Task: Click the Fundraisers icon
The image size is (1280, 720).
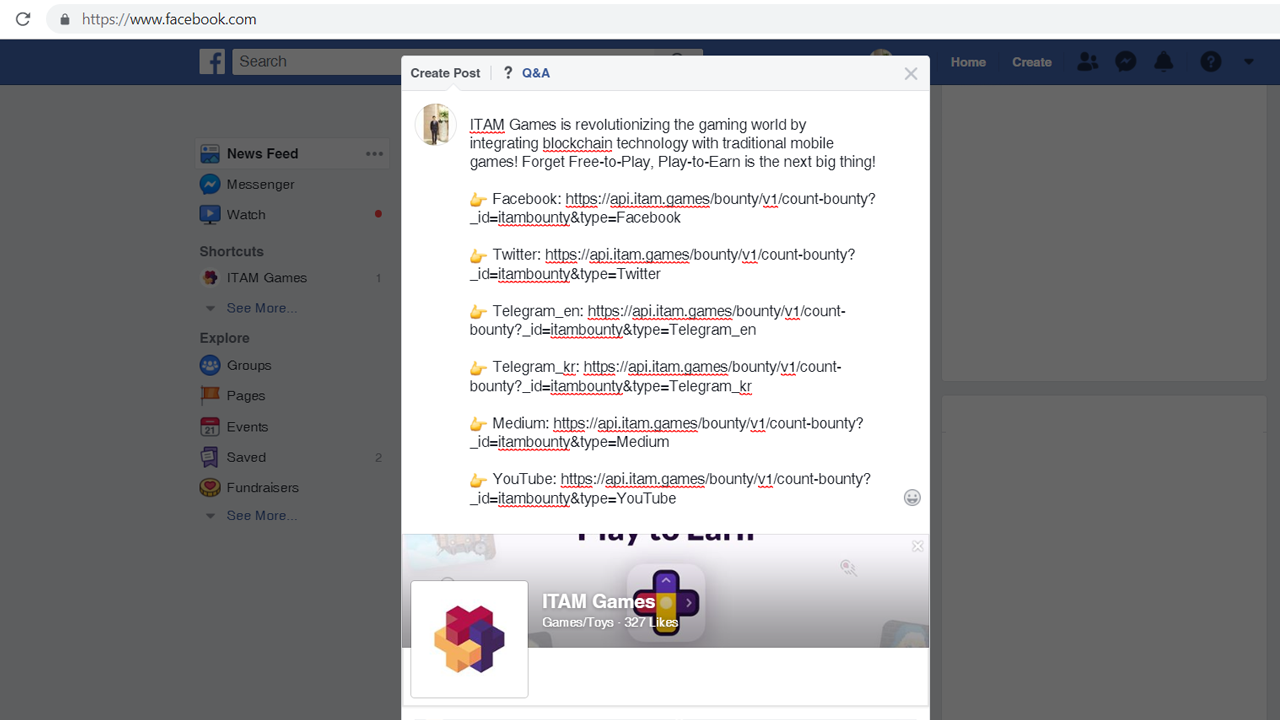Action: pos(210,488)
